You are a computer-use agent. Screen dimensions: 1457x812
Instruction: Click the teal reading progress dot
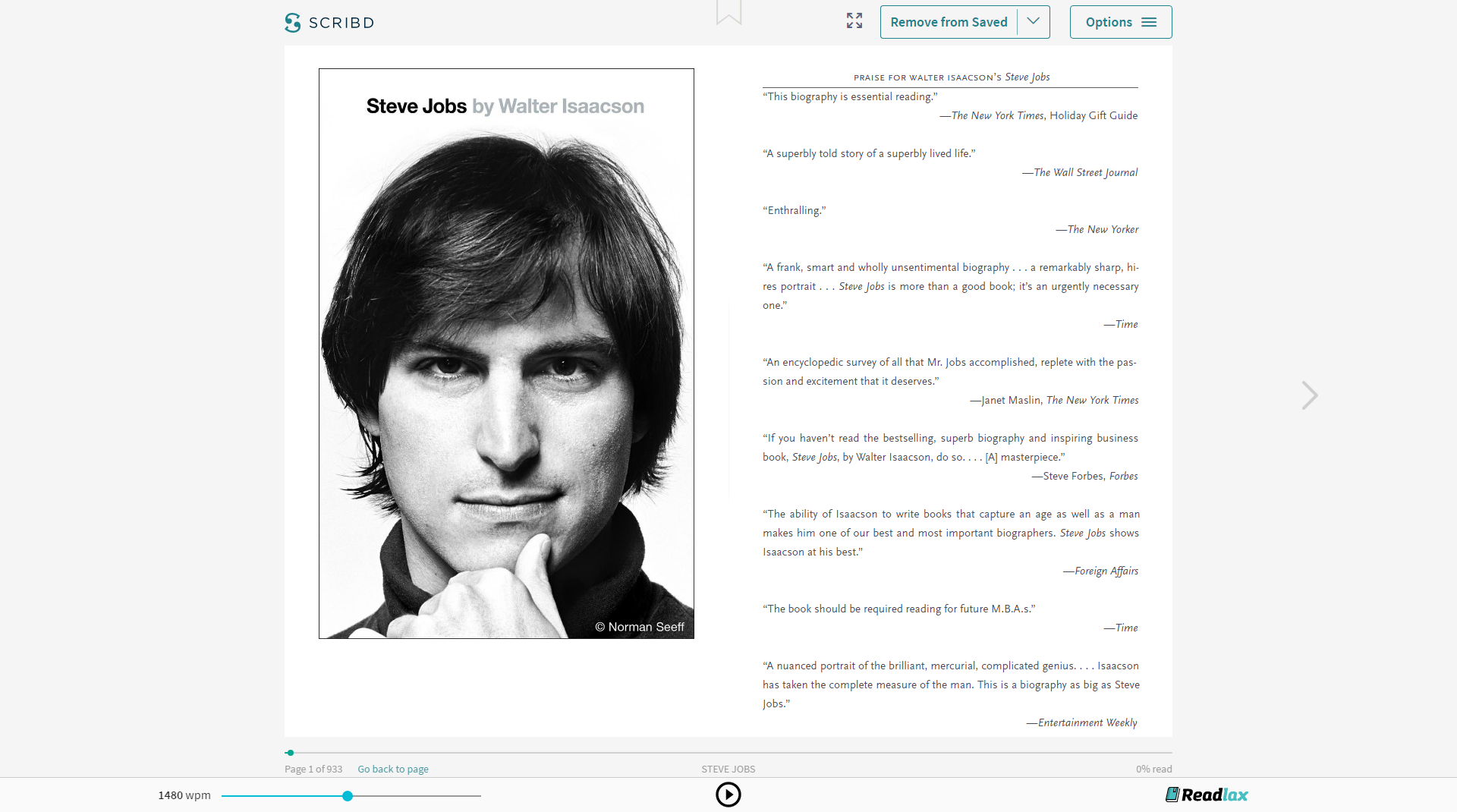(291, 753)
